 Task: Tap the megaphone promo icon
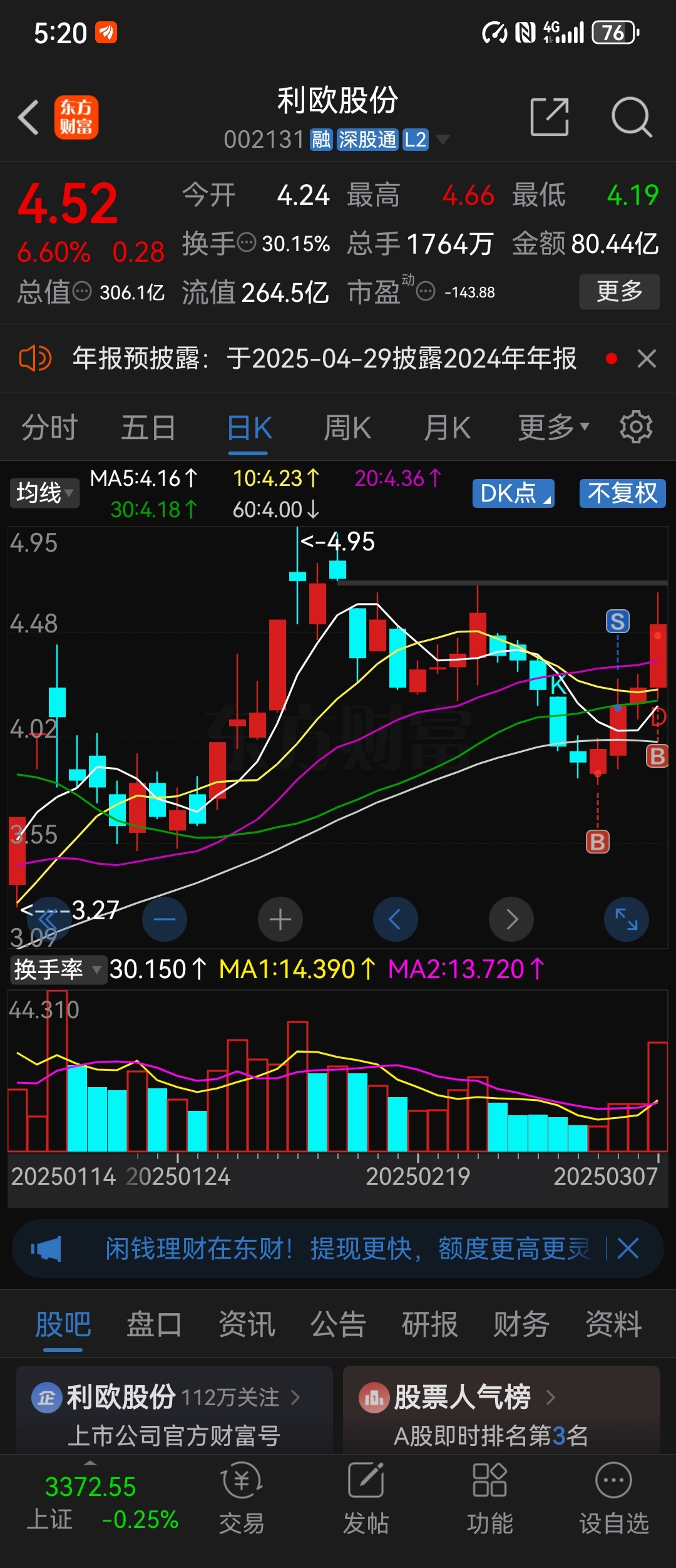coord(46,1249)
